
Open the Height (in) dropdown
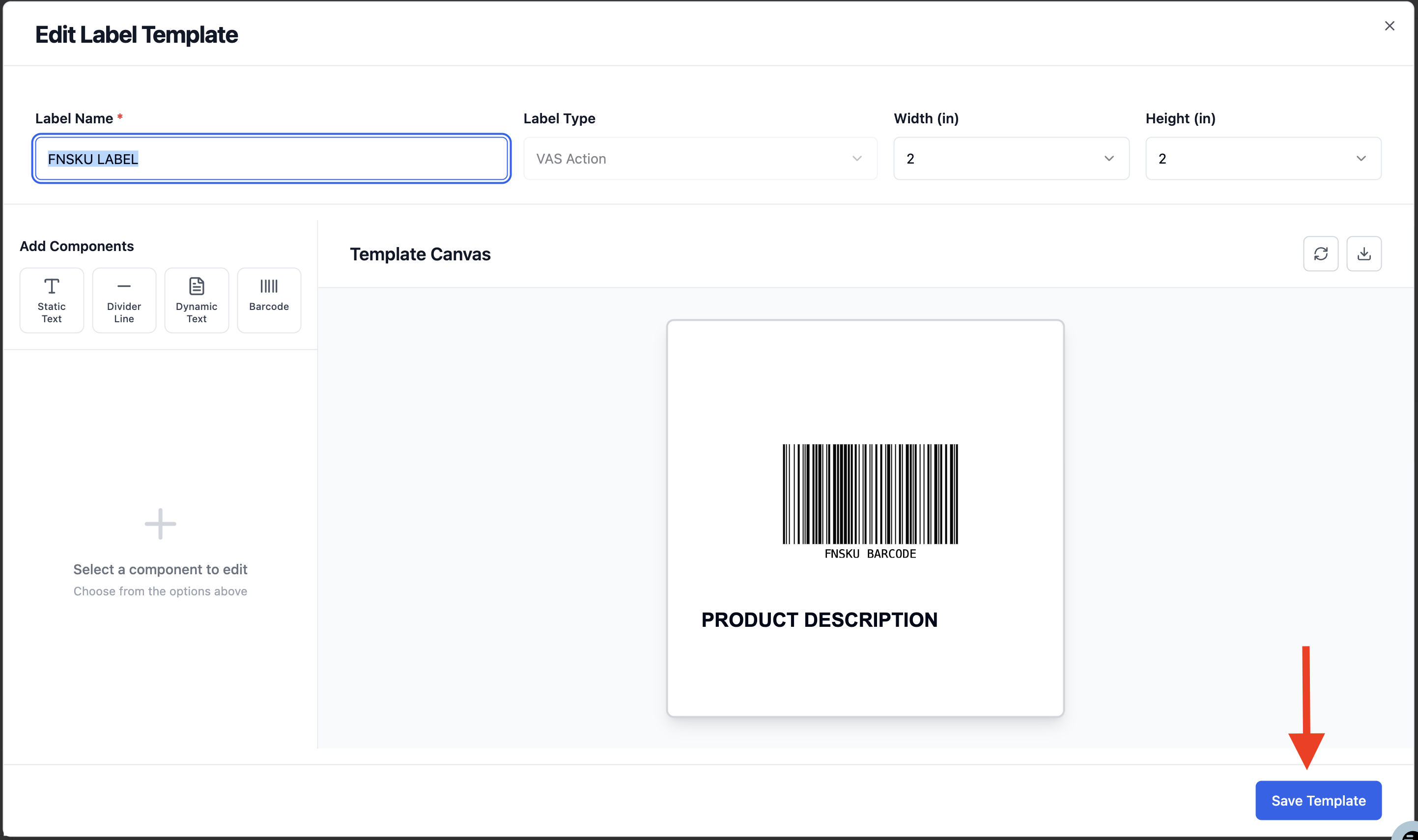pos(1263,159)
